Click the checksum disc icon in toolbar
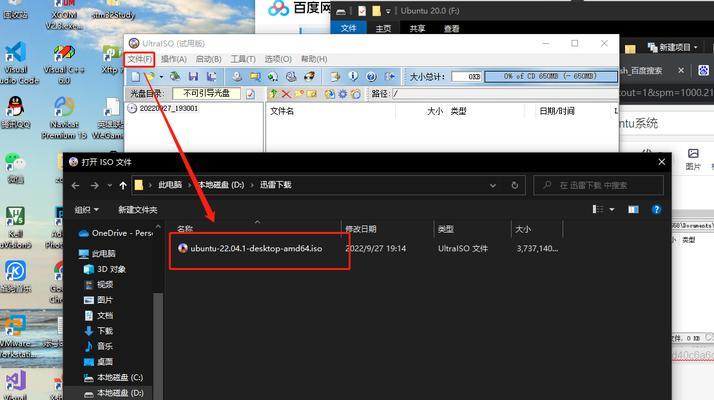Image resolution: width=714 pixels, height=400 pixels. tap(310, 76)
